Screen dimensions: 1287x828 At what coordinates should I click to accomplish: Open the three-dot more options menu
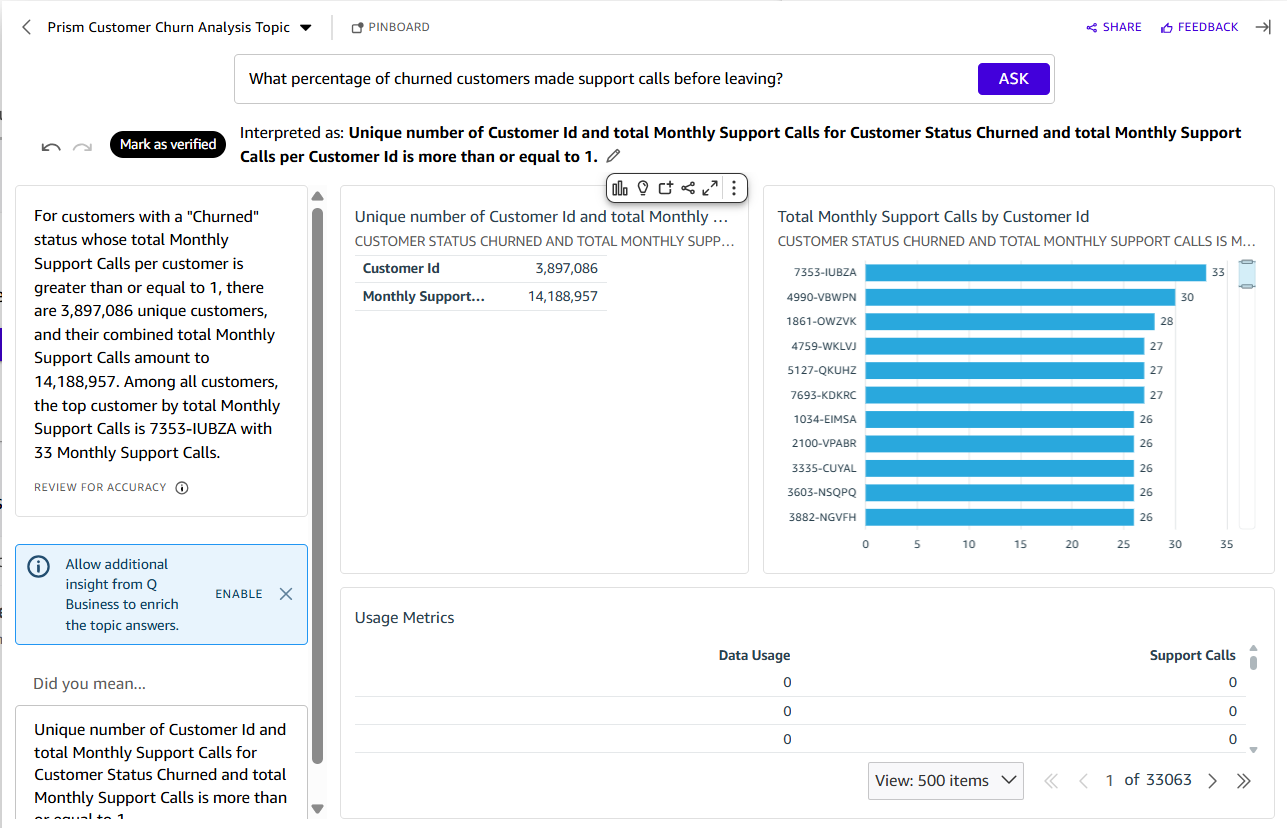coord(734,188)
